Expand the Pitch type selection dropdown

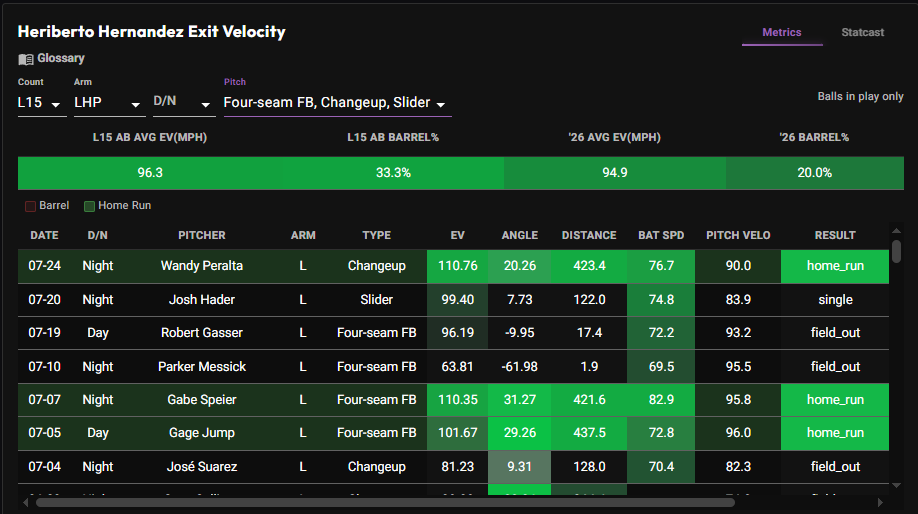(x=337, y=103)
